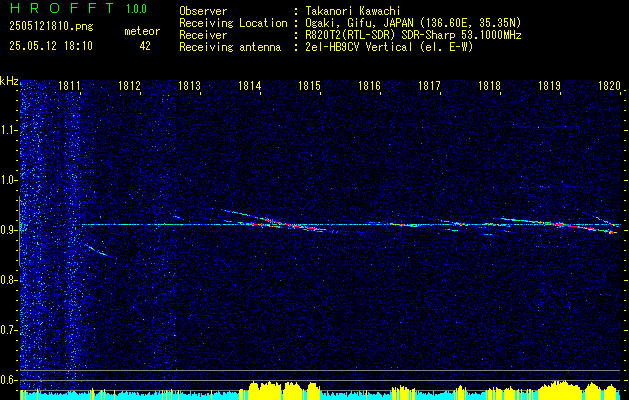Click the 'Receiving Location' field label
The width and height of the screenshot is (629, 400).
tap(233, 23)
